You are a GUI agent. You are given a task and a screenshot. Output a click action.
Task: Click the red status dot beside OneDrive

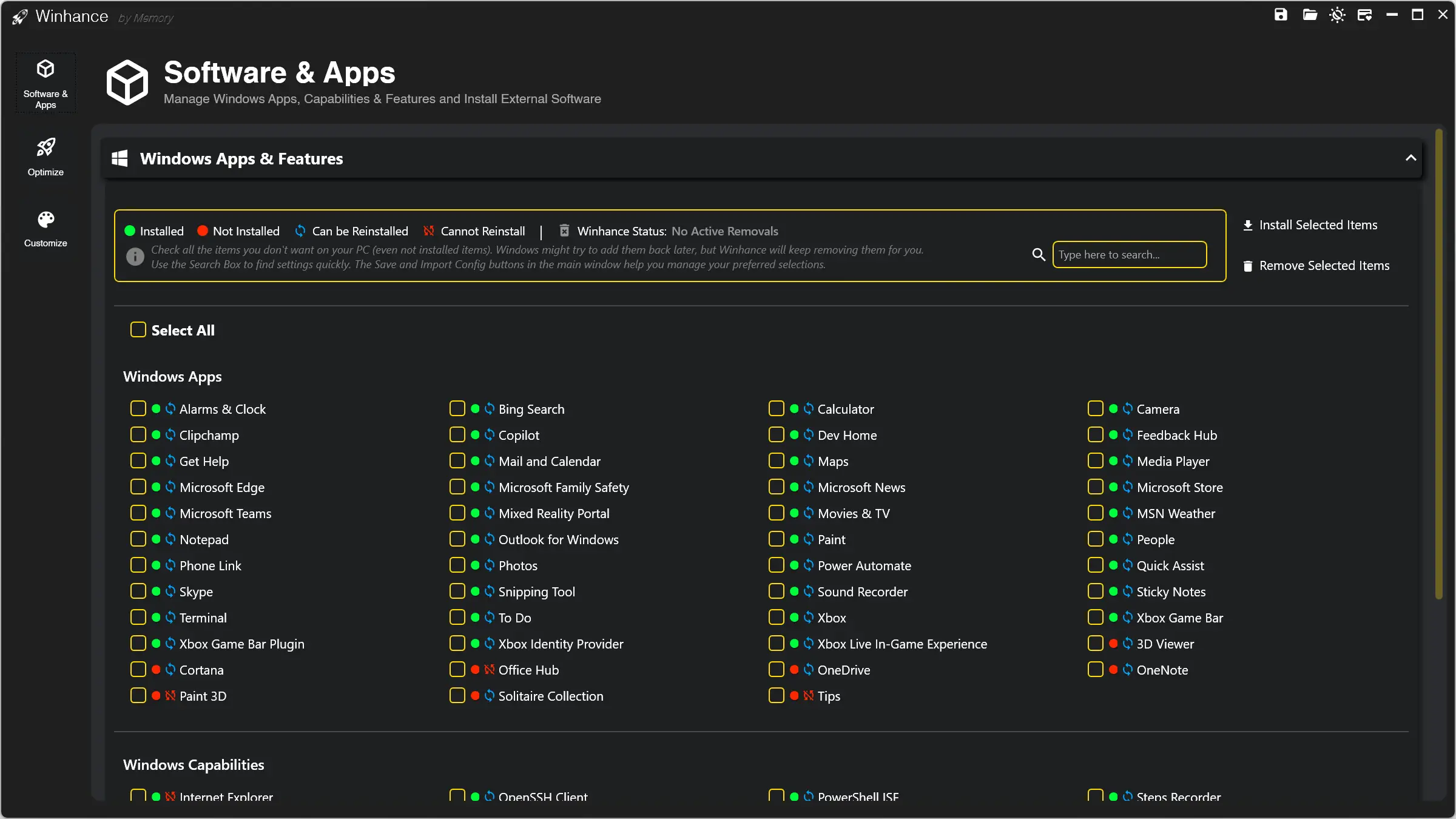click(794, 670)
